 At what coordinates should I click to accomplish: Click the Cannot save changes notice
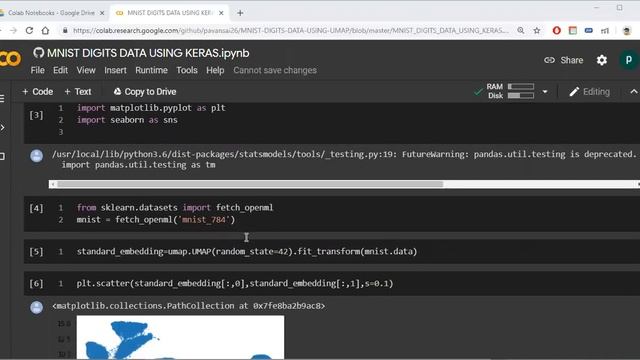pos(275,70)
